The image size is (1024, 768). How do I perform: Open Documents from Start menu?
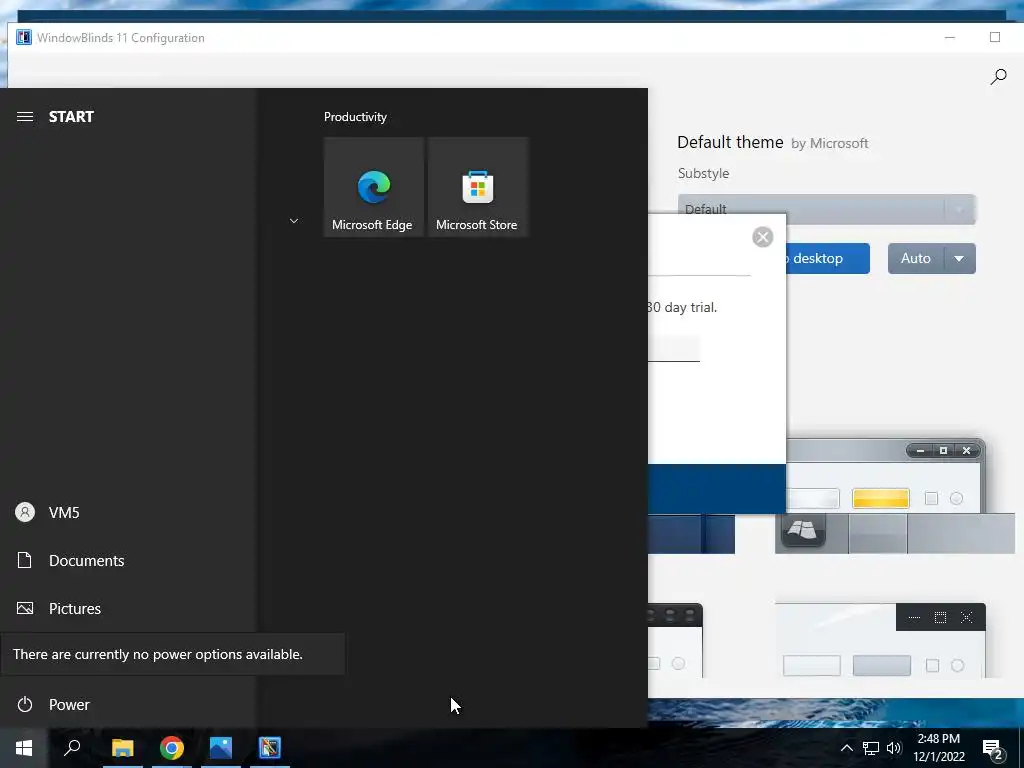tap(128, 560)
